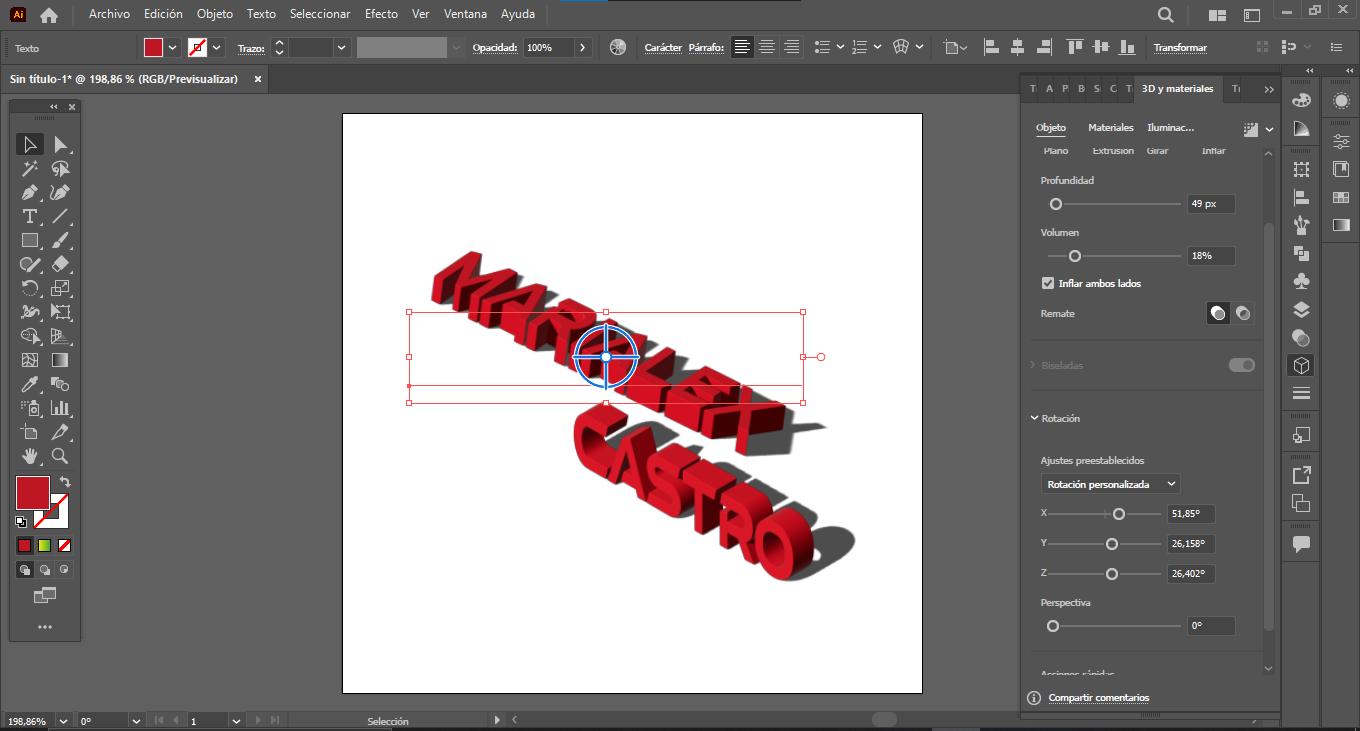Toggle the Inflar ambos lados checkbox
Viewport: 1360px width, 731px height.
point(1048,283)
